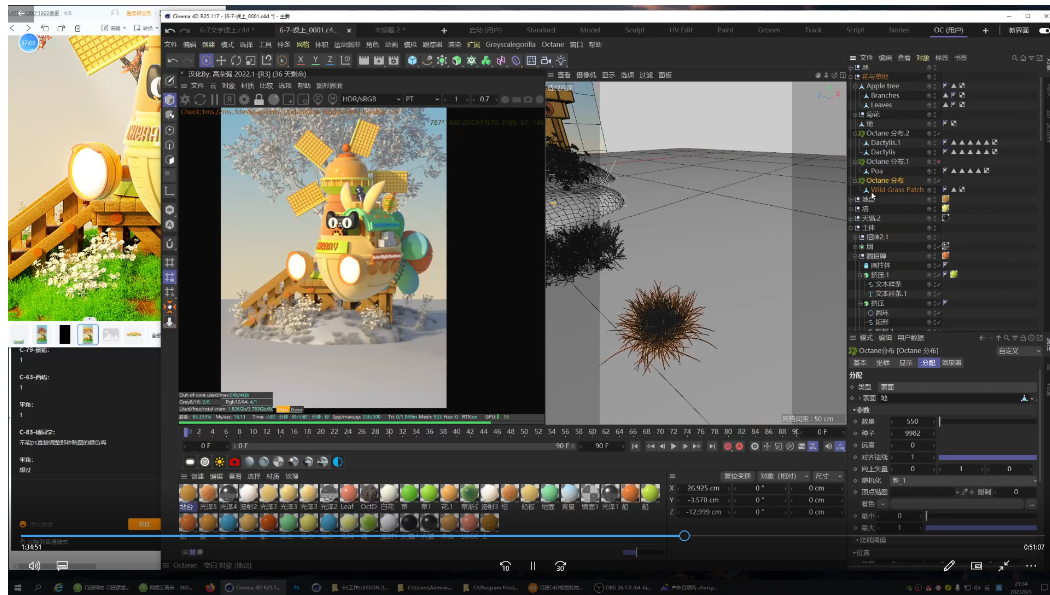Collapse the Octane 分布.2 tree node
Viewport: 1050px width, 595px height.
[855, 133]
